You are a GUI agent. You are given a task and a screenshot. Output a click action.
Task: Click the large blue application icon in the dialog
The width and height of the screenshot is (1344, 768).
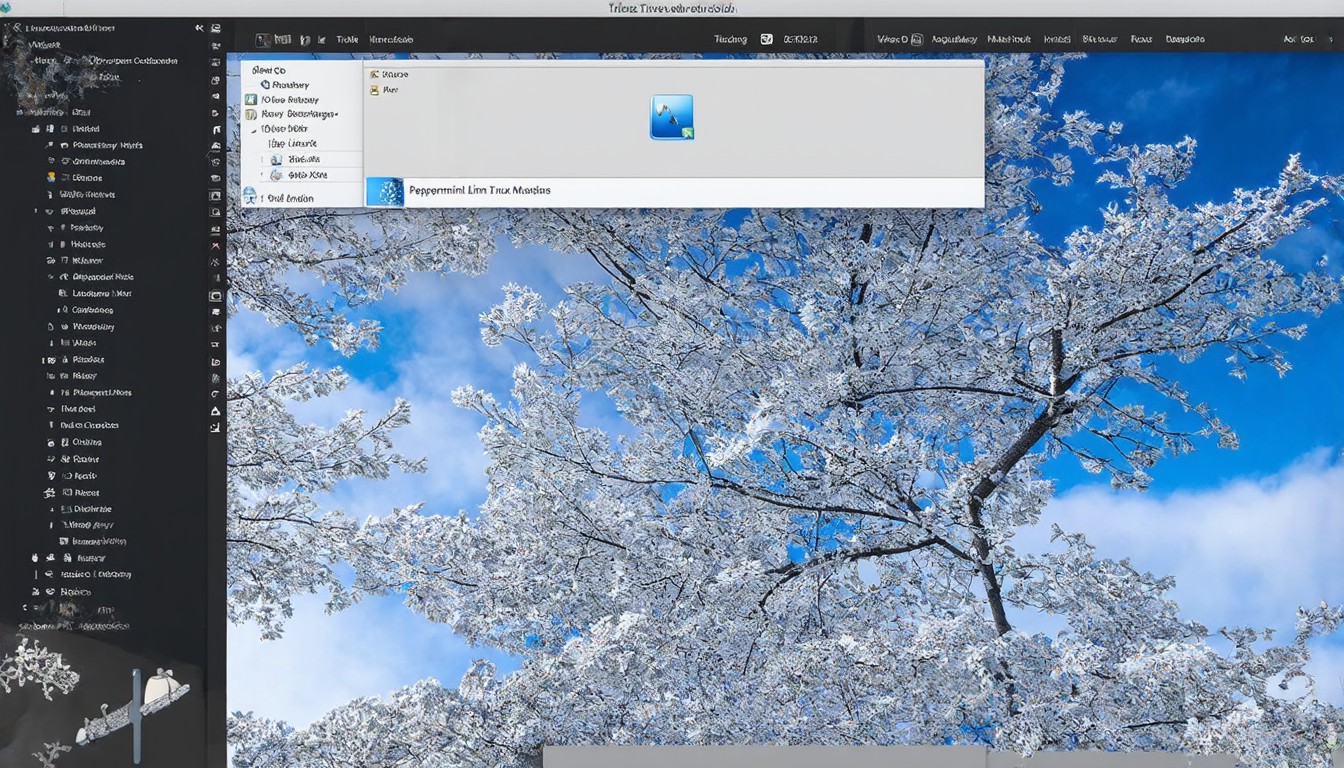coord(672,117)
